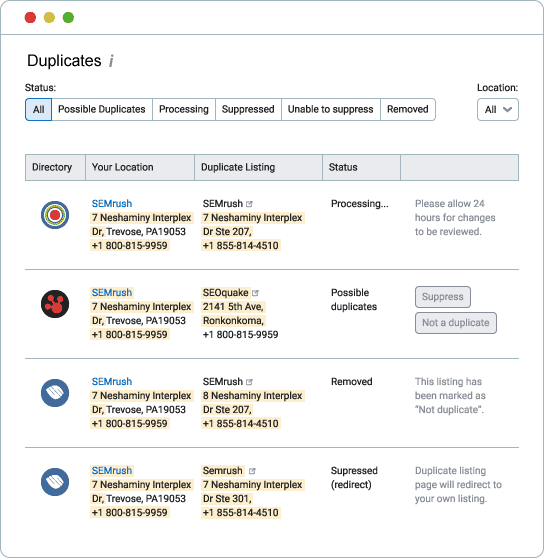Click 'Removed' status in table row
The height and width of the screenshot is (558, 544).
[352, 382]
